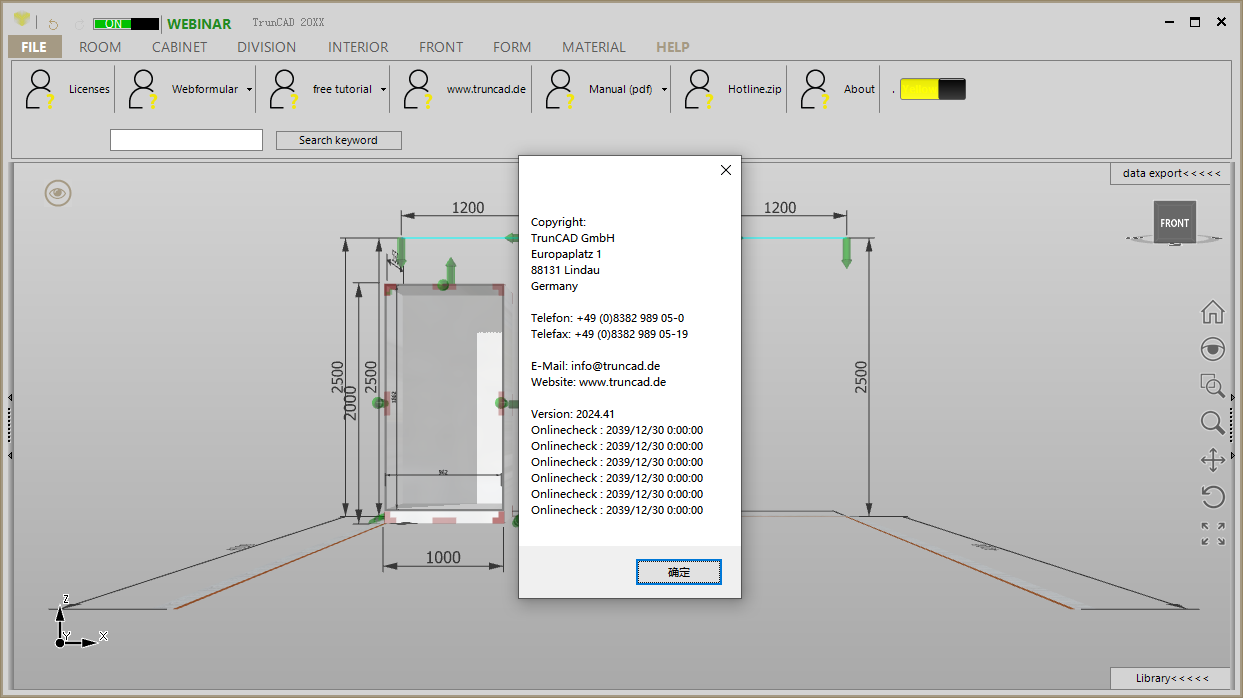Image resolution: width=1243 pixels, height=698 pixels.
Task: Switch to the INTERIOR tab
Action: pos(358,47)
